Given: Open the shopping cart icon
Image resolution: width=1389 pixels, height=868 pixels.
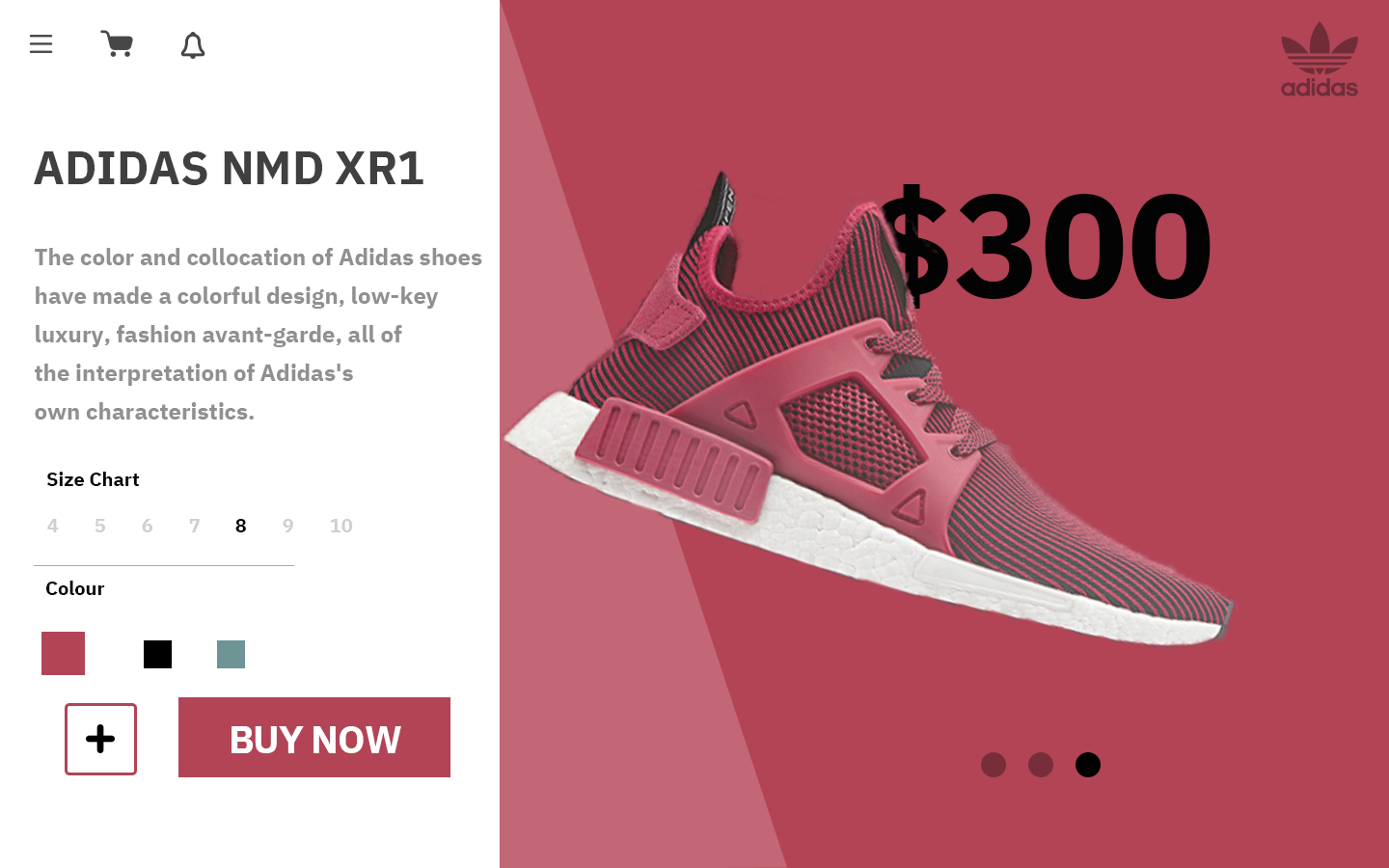Looking at the screenshot, I should point(117,44).
